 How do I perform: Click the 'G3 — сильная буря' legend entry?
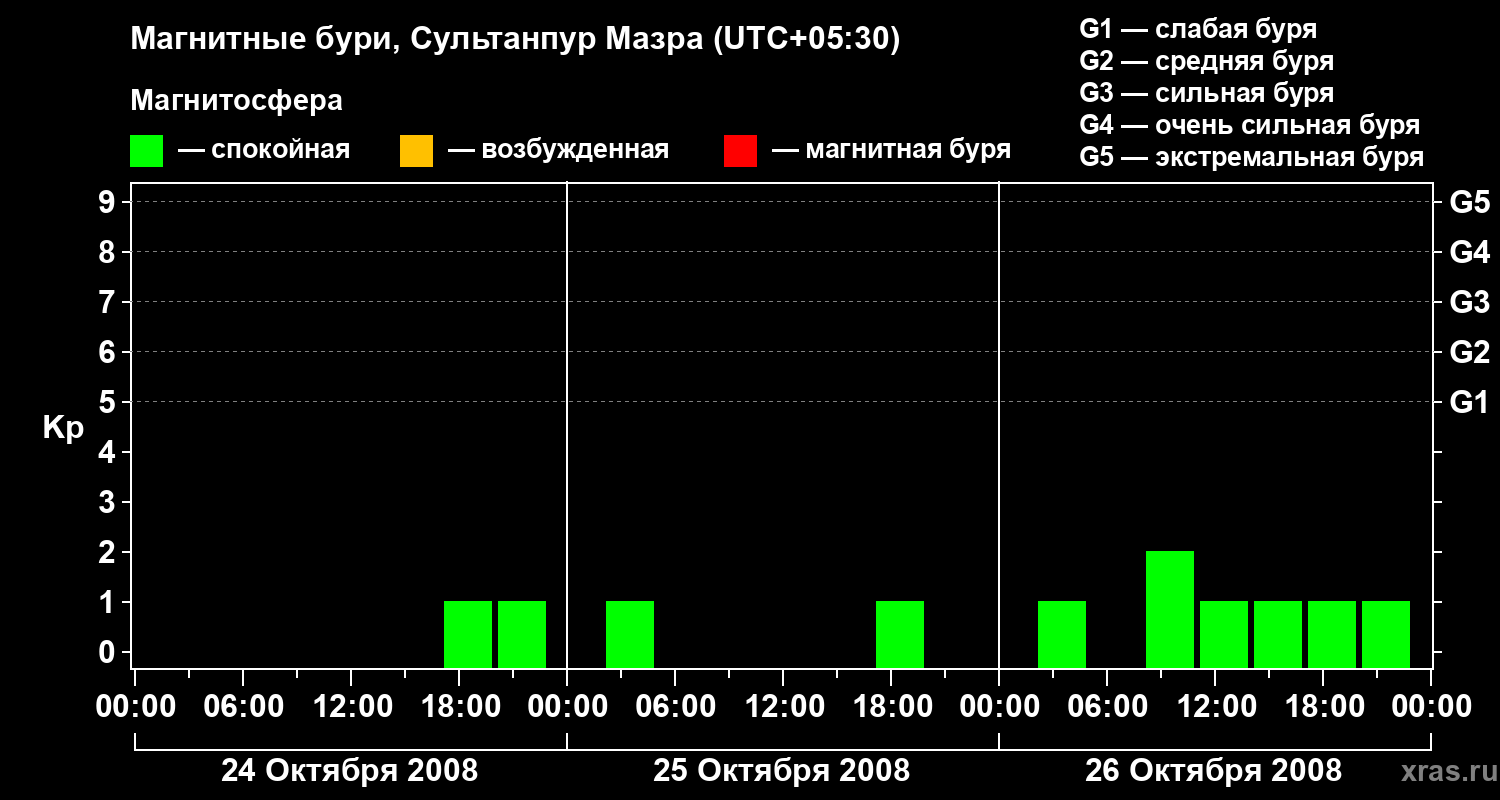pyautogui.click(x=1206, y=93)
